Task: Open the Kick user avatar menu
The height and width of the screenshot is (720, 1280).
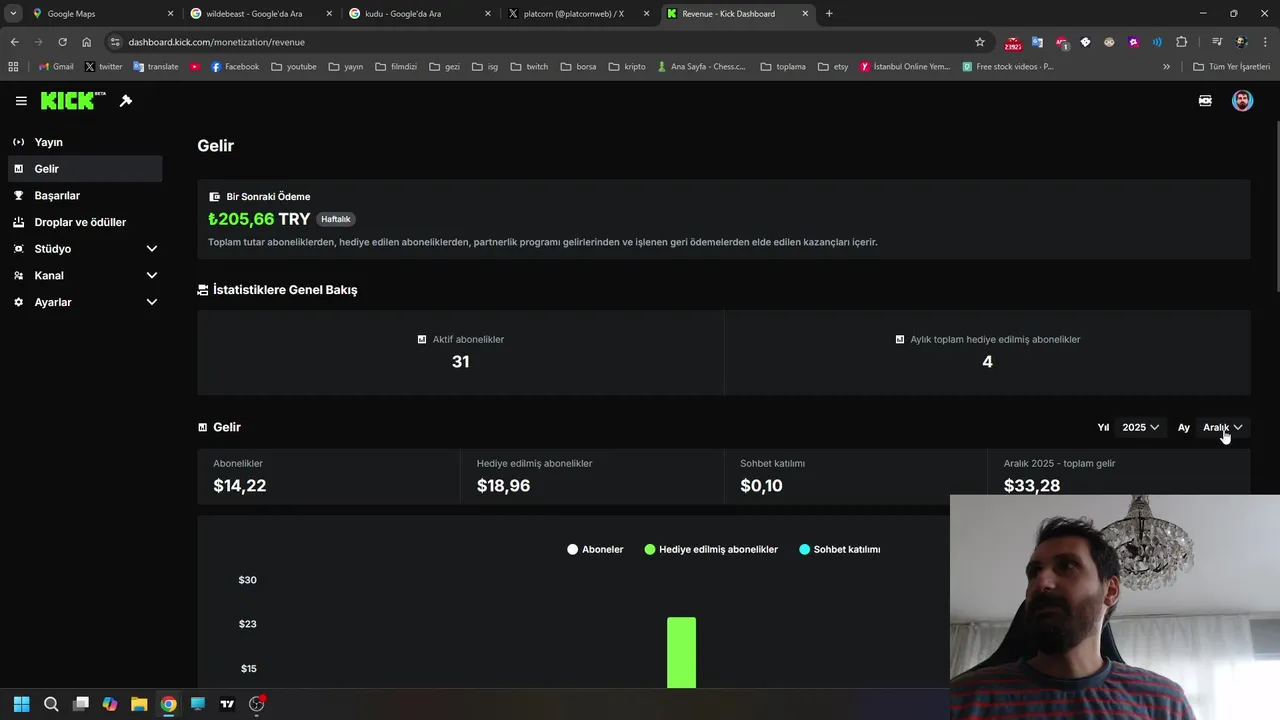Action: [x=1242, y=101]
